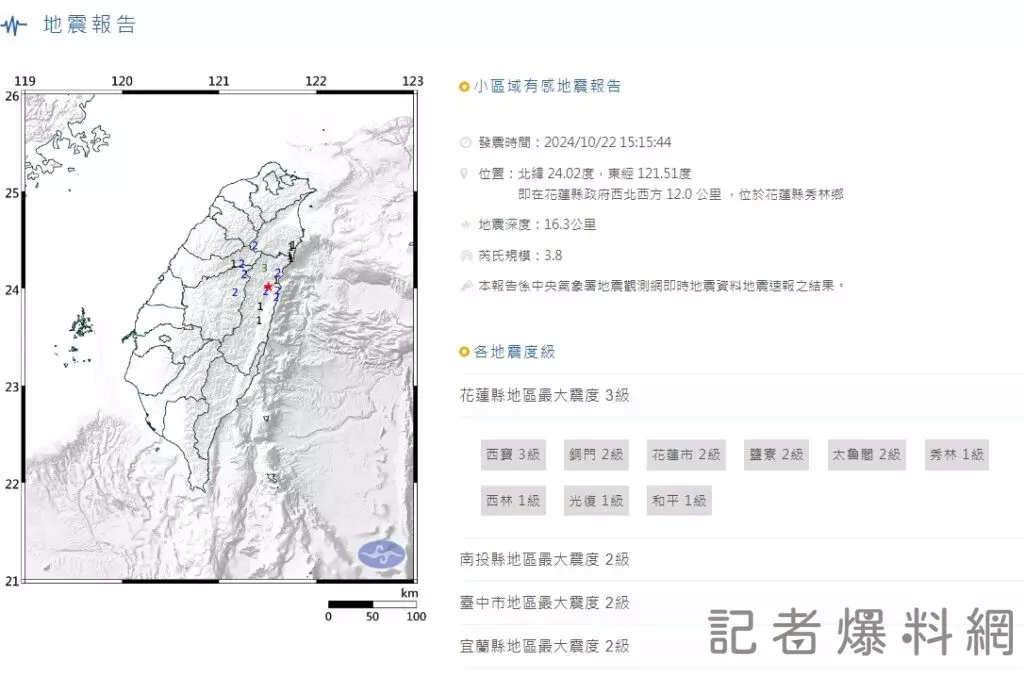Click the red star epicenter marker
1024x677 pixels.
pos(268,287)
